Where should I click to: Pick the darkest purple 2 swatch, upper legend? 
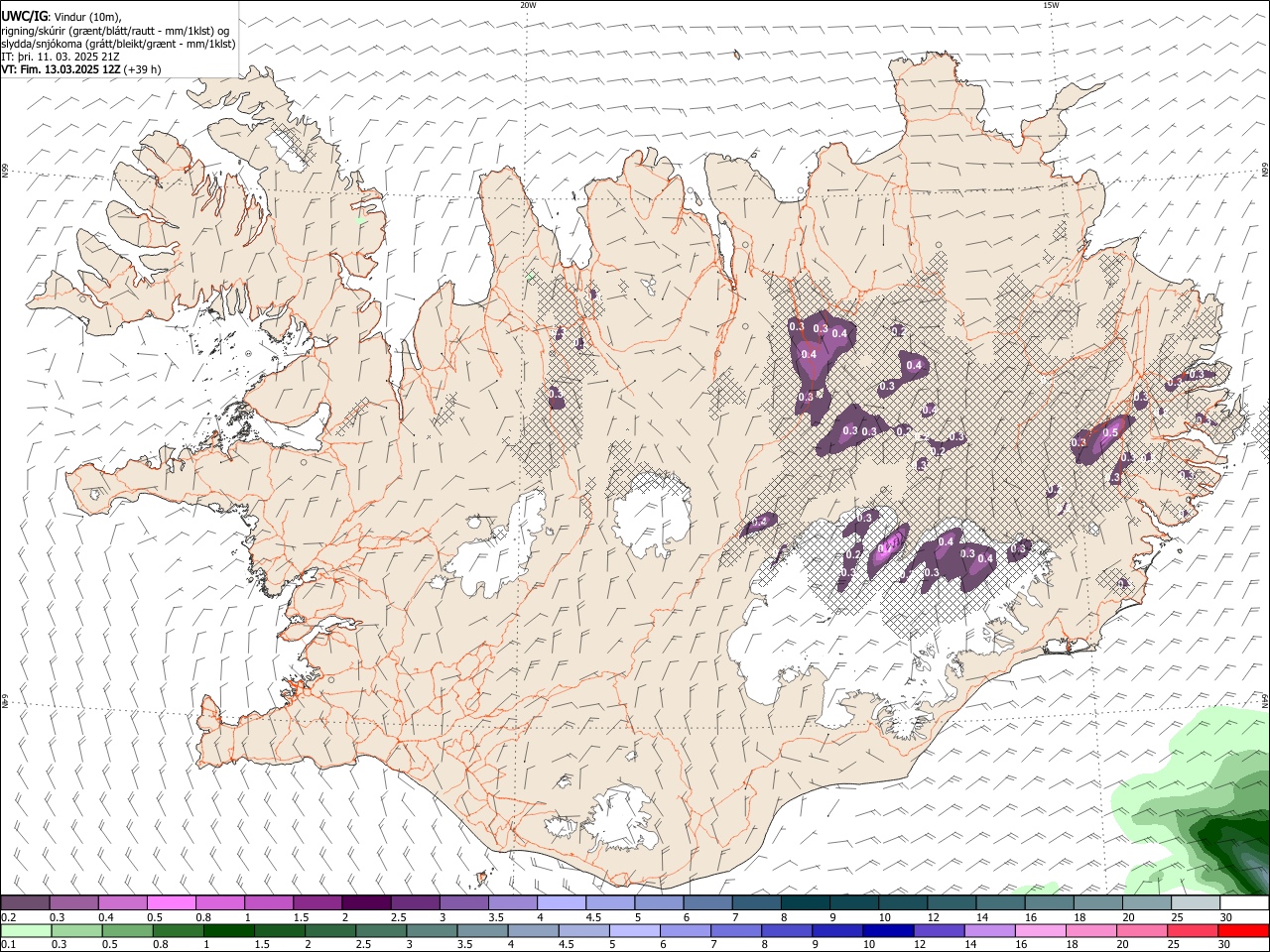point(365,902)
